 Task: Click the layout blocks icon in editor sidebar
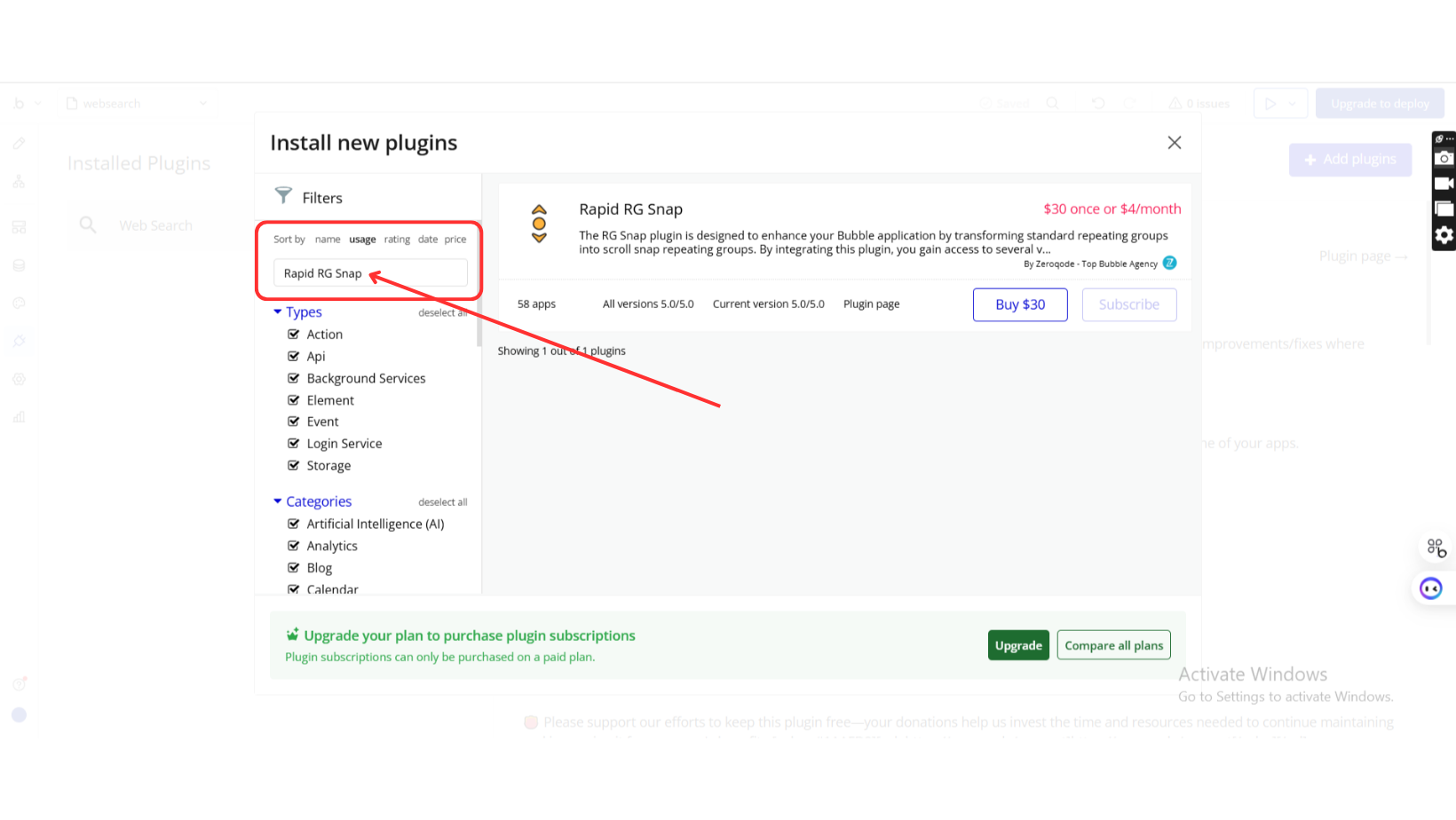pyautogui.click(x=19, y=227)
